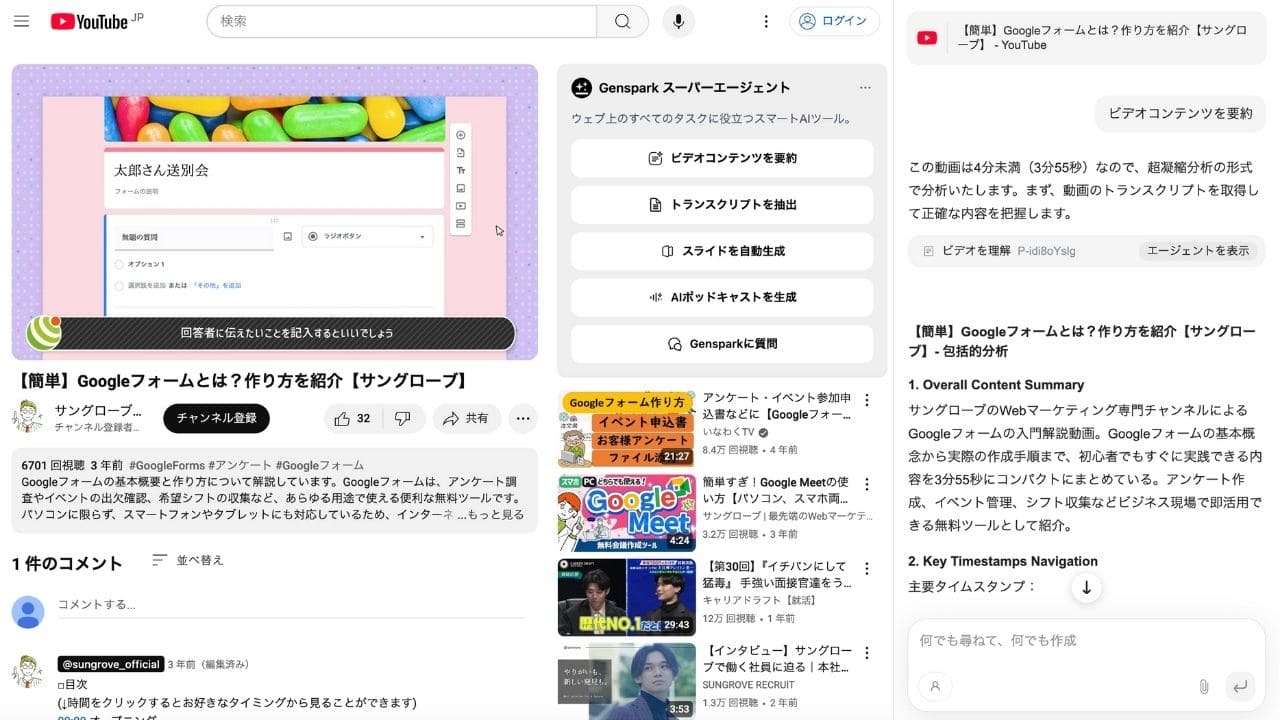Click #アンケート hashtag in description
1280x720 pixels.
239,465
